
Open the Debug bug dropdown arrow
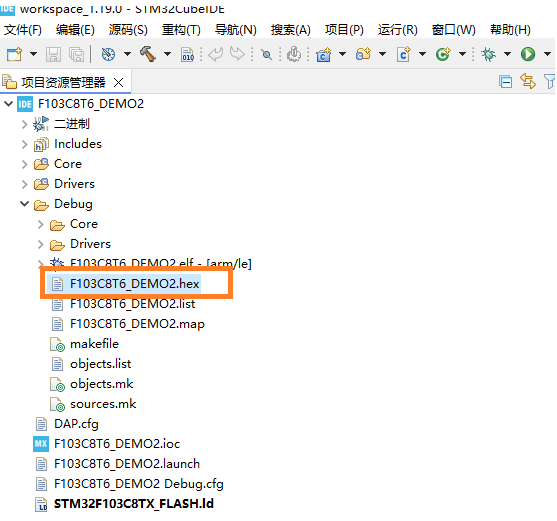point(508,54)
